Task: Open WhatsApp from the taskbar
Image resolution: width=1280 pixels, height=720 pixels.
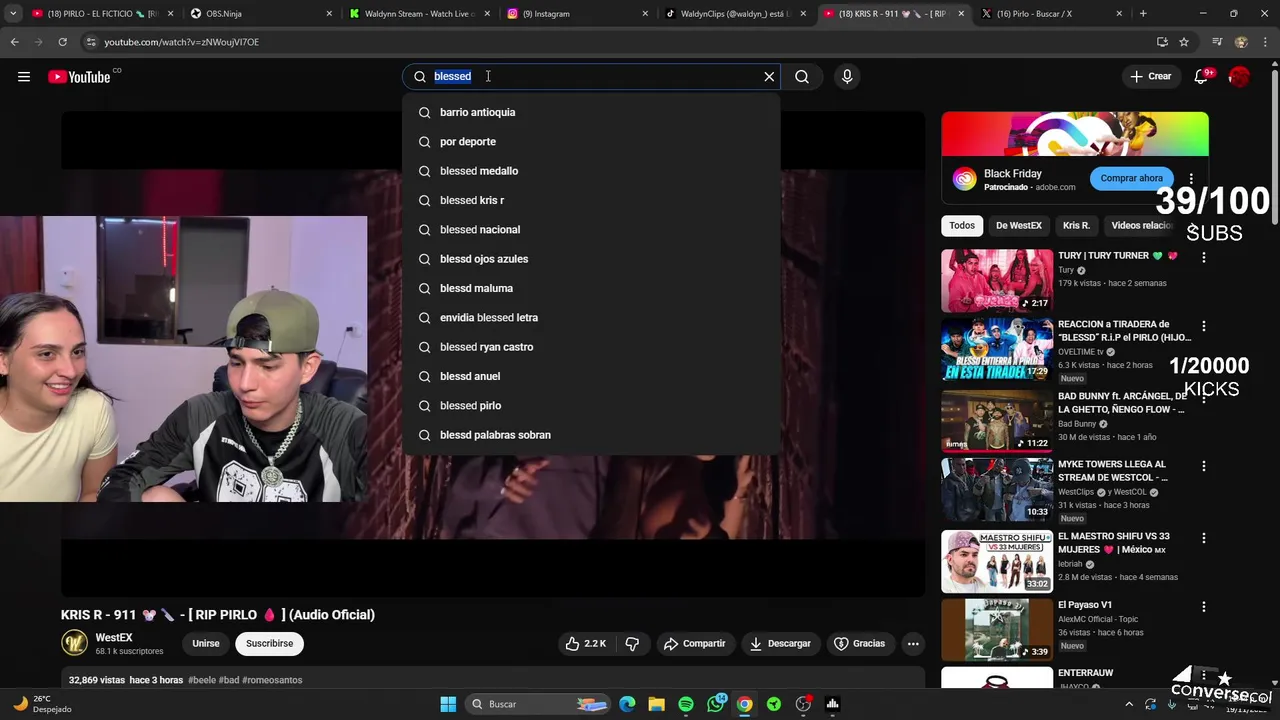Action: (716, 704)
